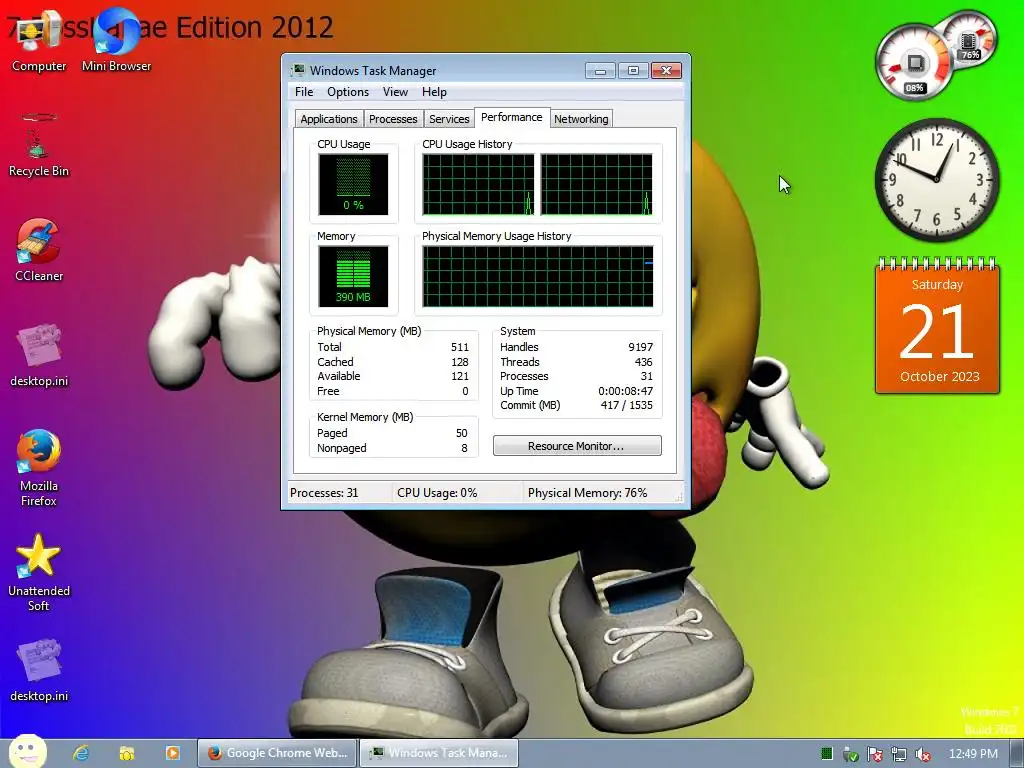Screen dimensions: 1024x768
Task: Click the Up Time value 0:00:08:47
Action: point(626,391)
